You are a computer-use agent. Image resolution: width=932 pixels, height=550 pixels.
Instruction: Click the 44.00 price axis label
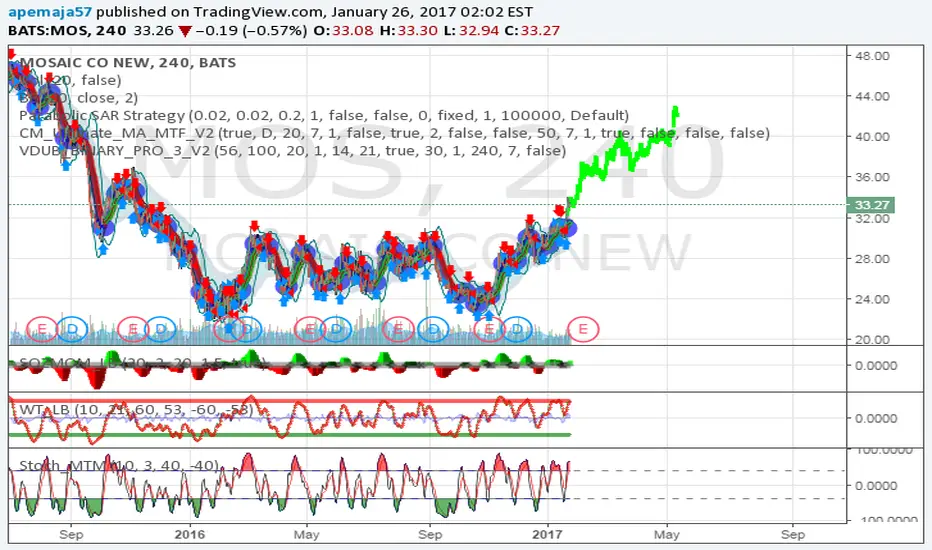point(872,96)
